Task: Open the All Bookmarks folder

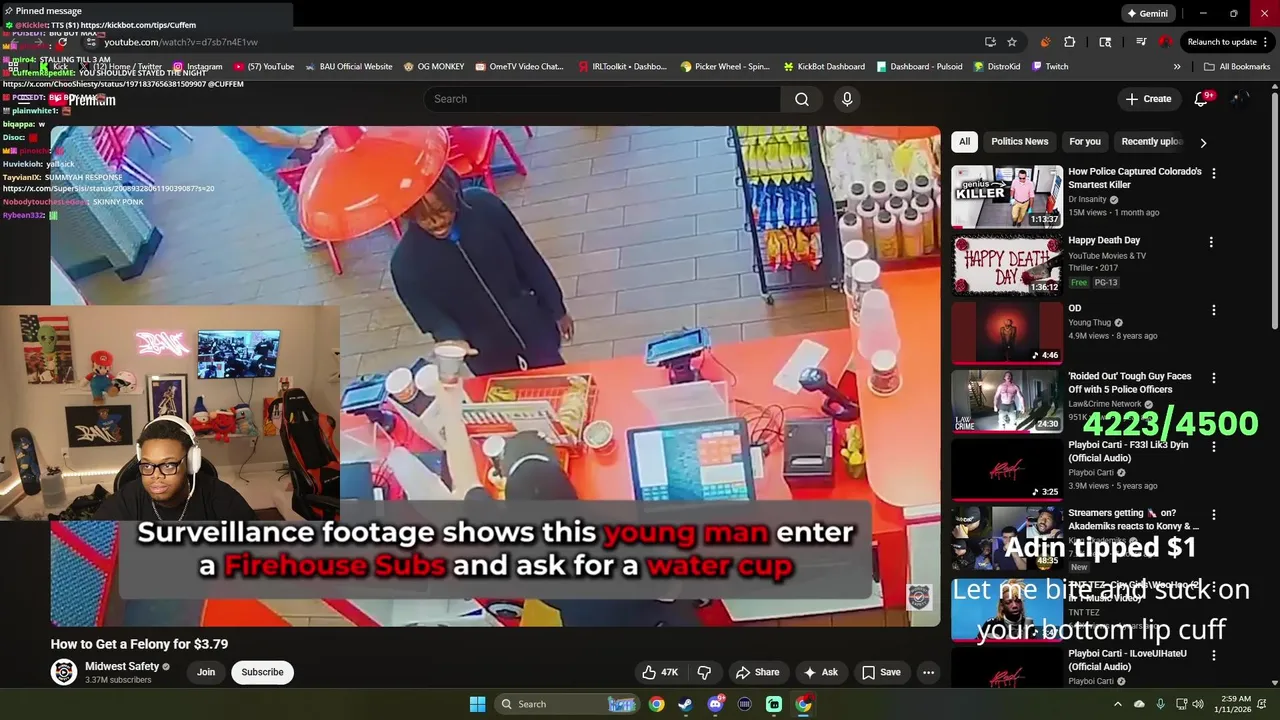Action: tap(1237, 67)
